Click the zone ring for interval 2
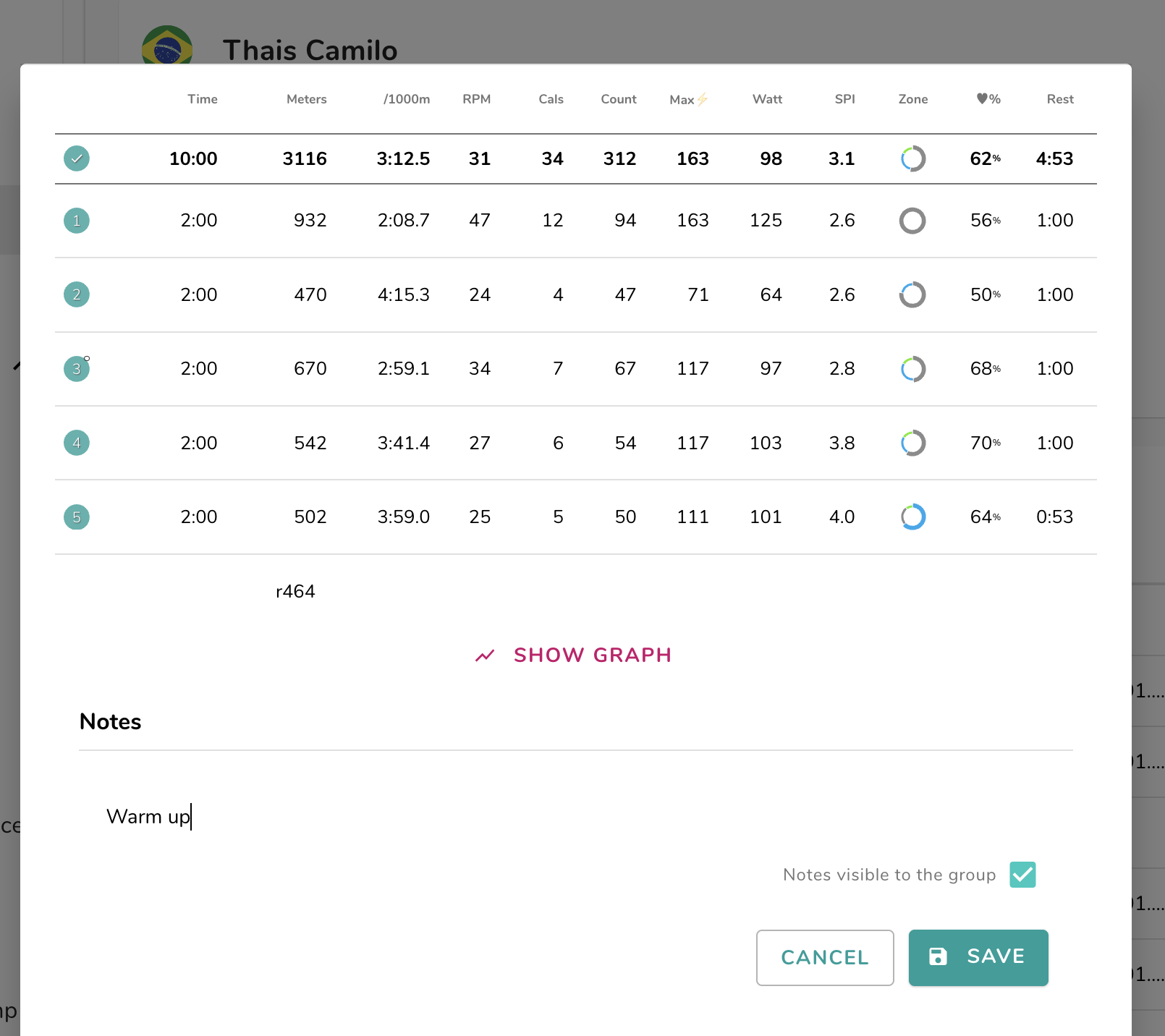 coord(913,294)
